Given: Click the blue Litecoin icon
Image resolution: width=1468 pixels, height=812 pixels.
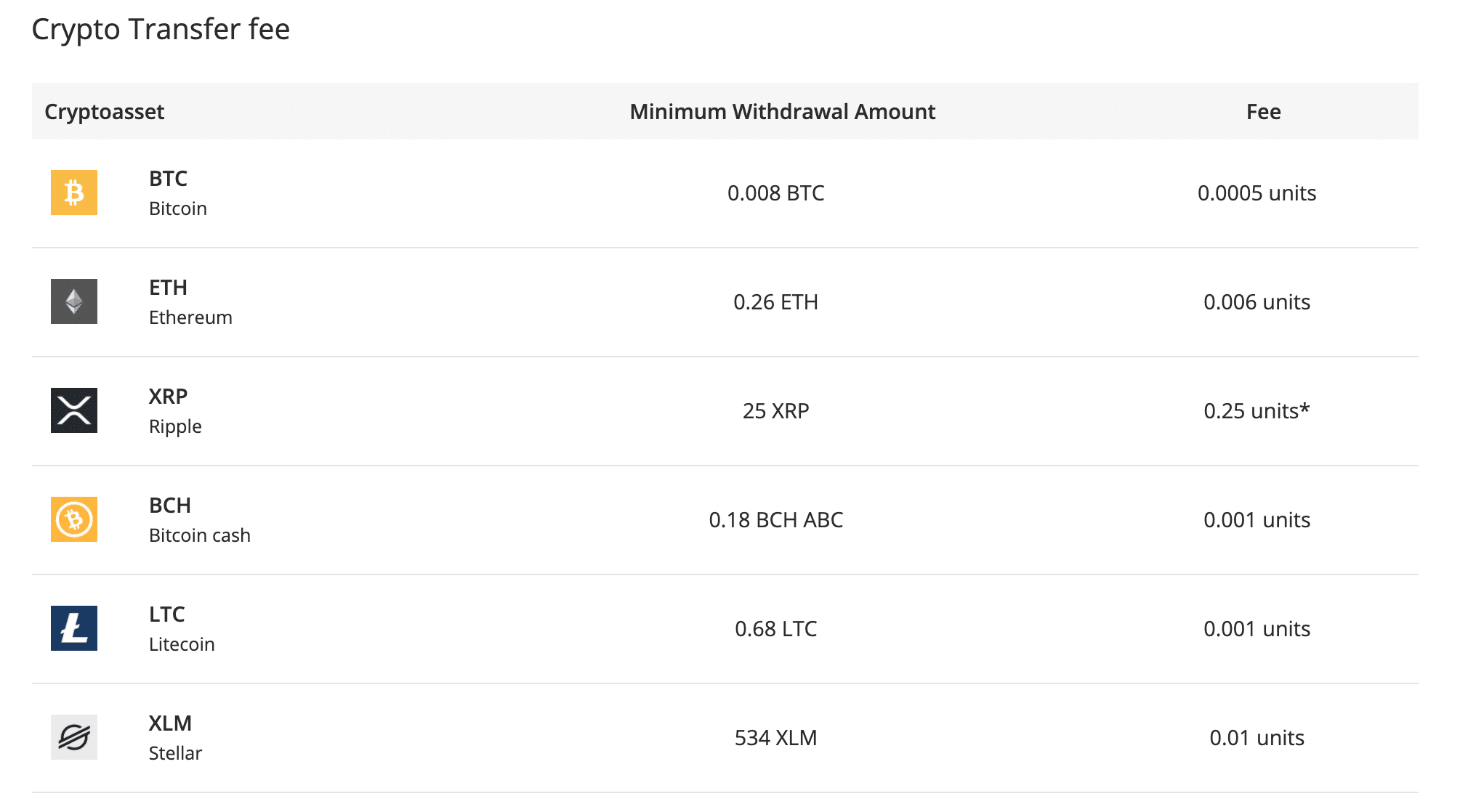Looking at the screenshot, I should pyautogui.click(x=74, y=628).
